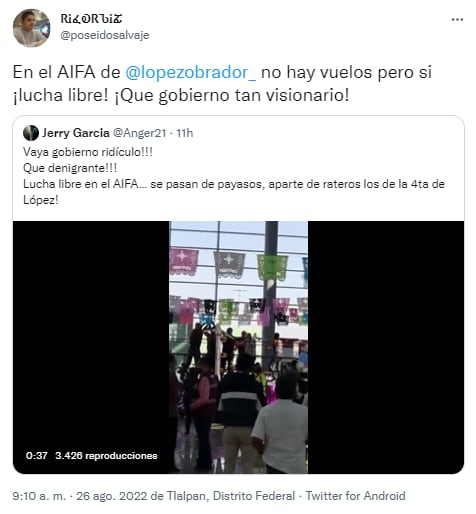Open the quoted tweet text 'Vaya gobierno ridículo!!!'

coord(88,152)
